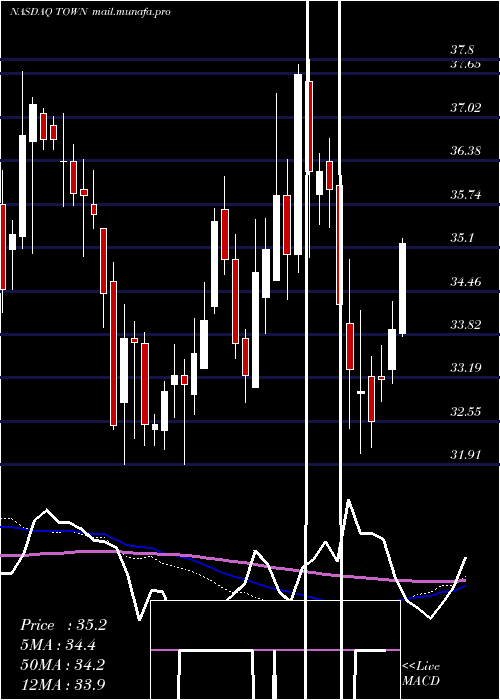The width and height of the screenshot is (500, 700).
Task: Click the '5MA : 34.4' readout
Action: [x=58, y=645]
